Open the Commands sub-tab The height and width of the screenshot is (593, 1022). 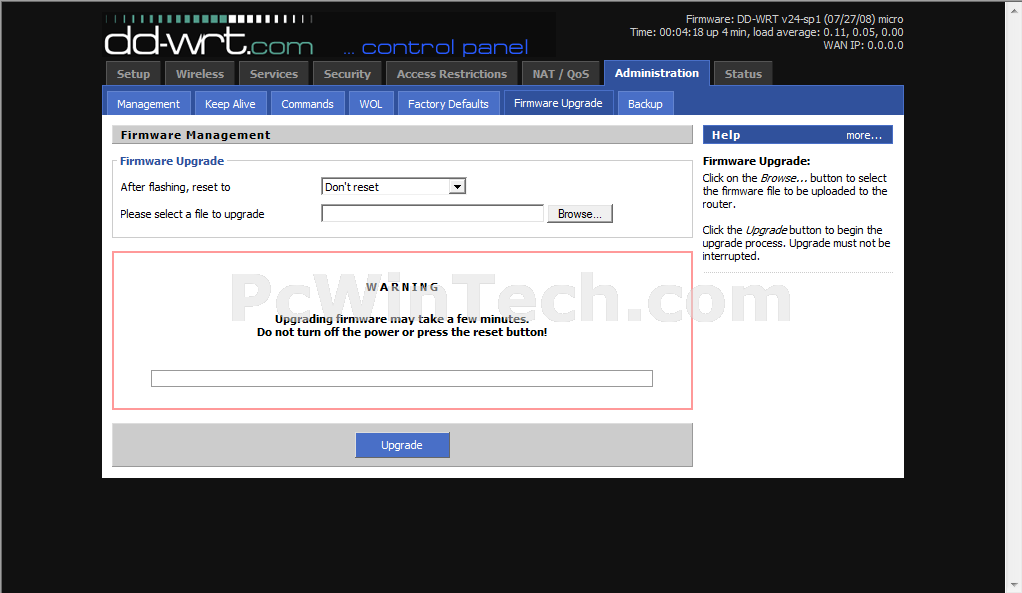click(x=307, y=104)
